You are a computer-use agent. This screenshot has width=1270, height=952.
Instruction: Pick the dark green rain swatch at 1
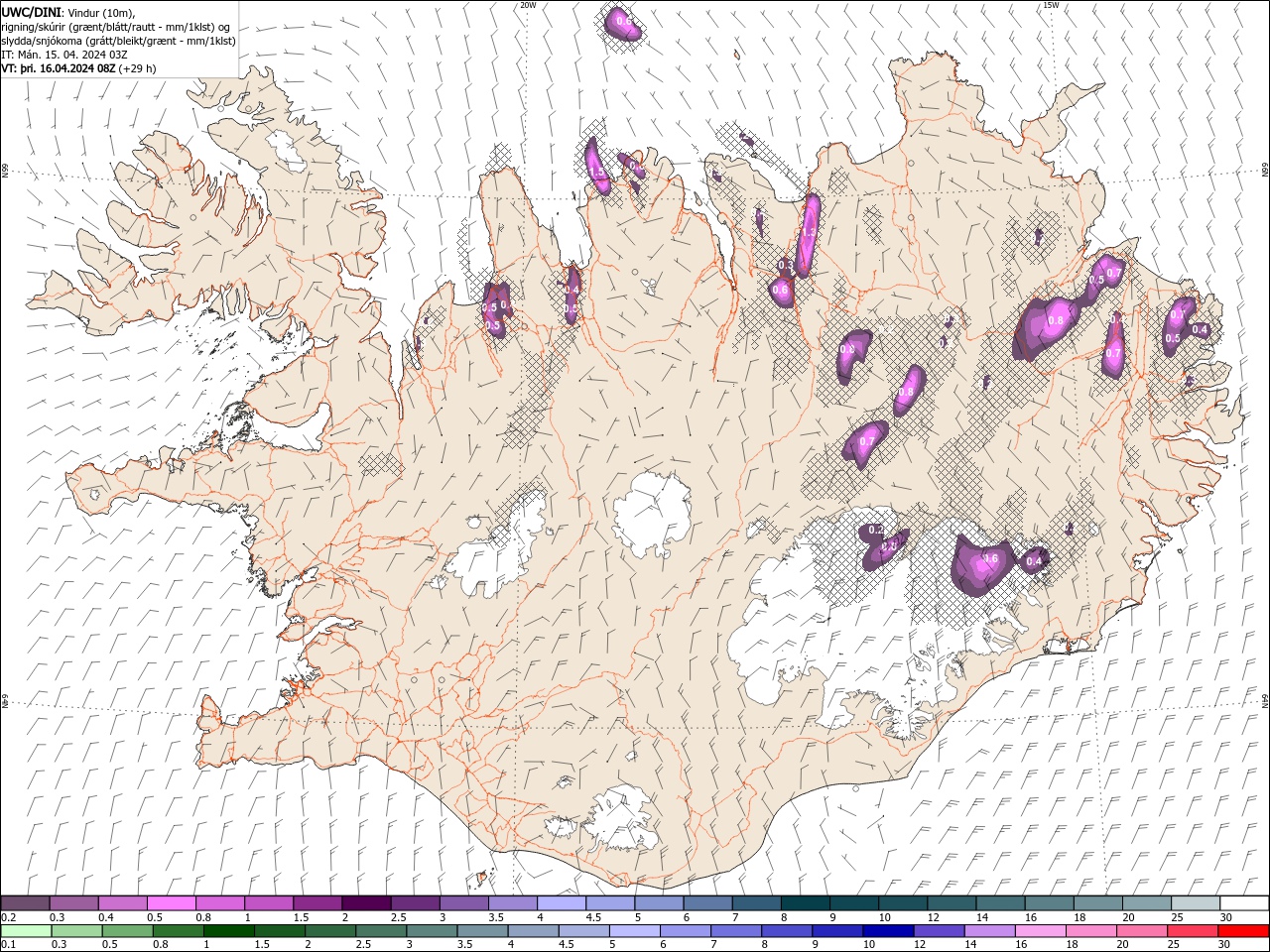point(228,931)
